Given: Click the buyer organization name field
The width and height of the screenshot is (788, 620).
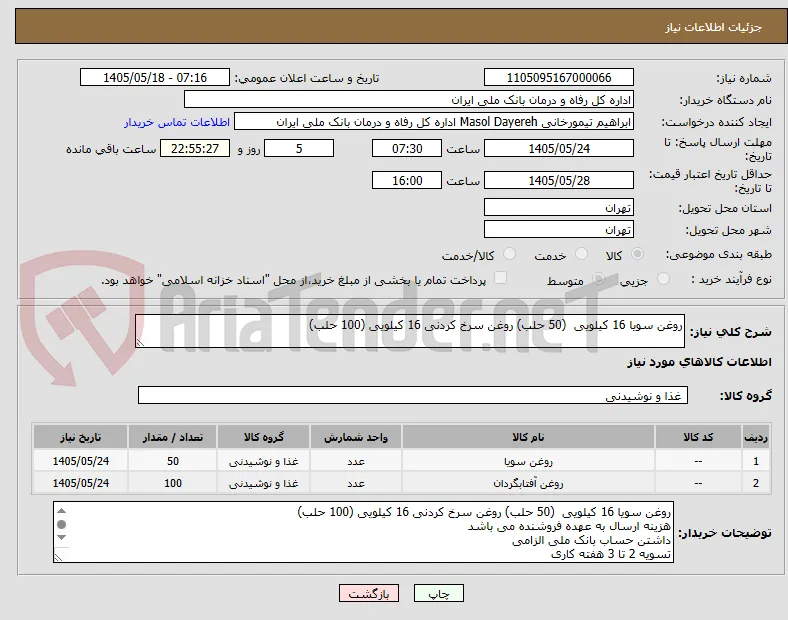Looking at the screenshot, I should point(409,99).
